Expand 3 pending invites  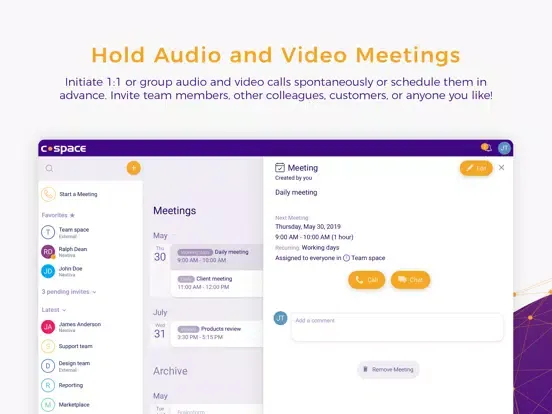coord(69,292)
